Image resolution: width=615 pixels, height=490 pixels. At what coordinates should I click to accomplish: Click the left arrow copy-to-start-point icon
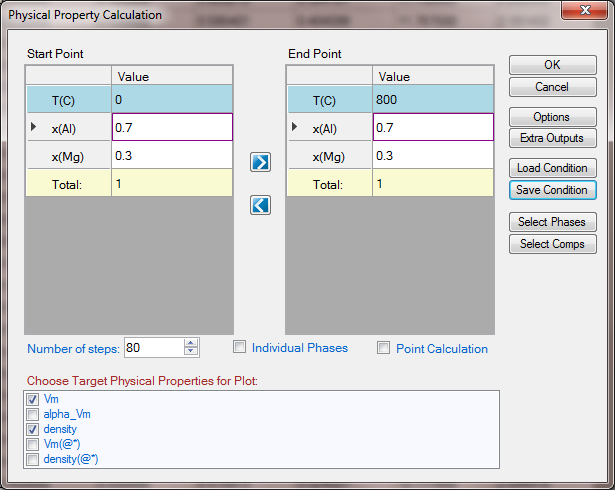coord(260,204)
